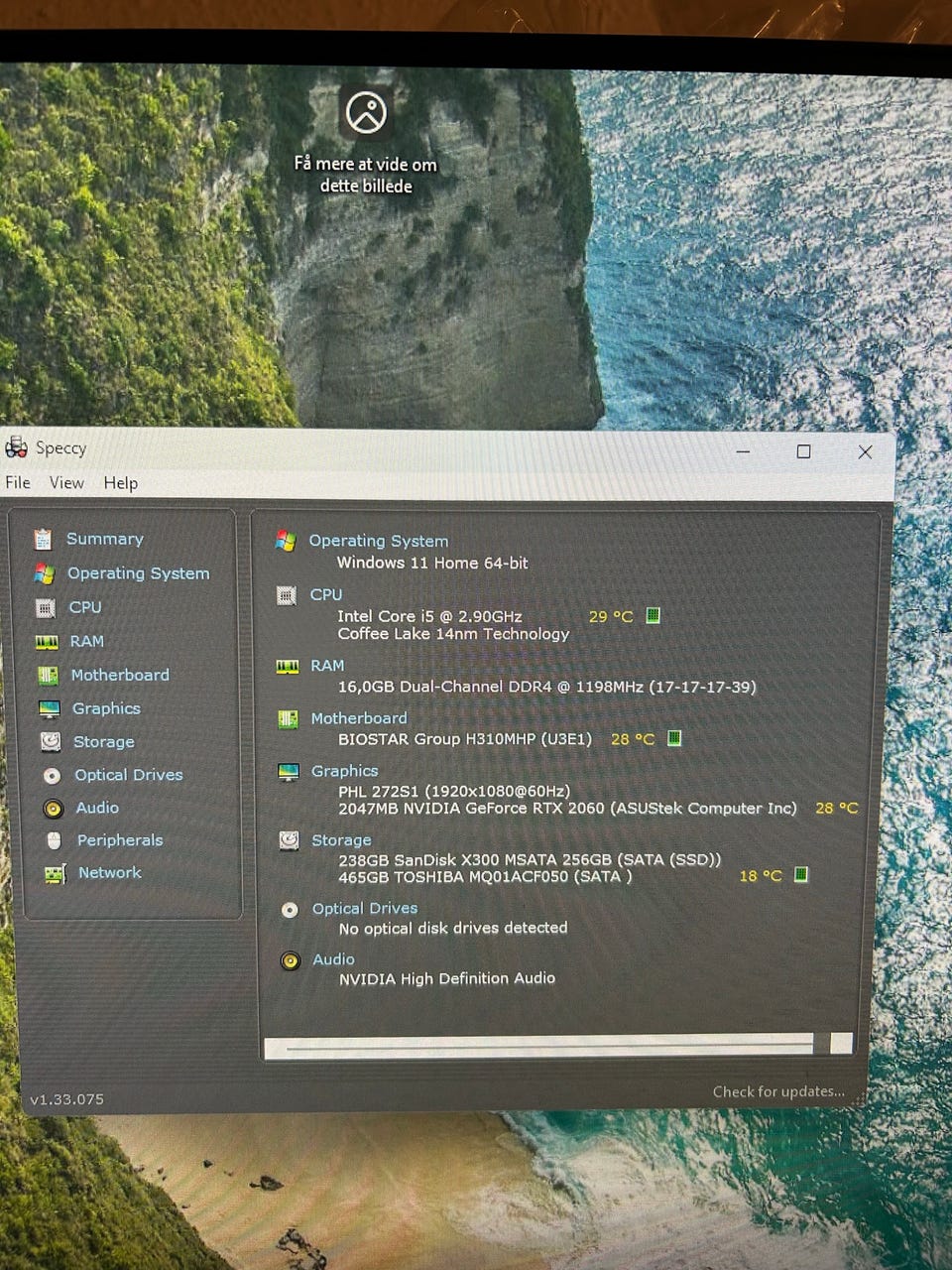This screenshot has height=1270, width=952.
Task: Open the Audio heading link in summary
Action: [x=333, y=959]
